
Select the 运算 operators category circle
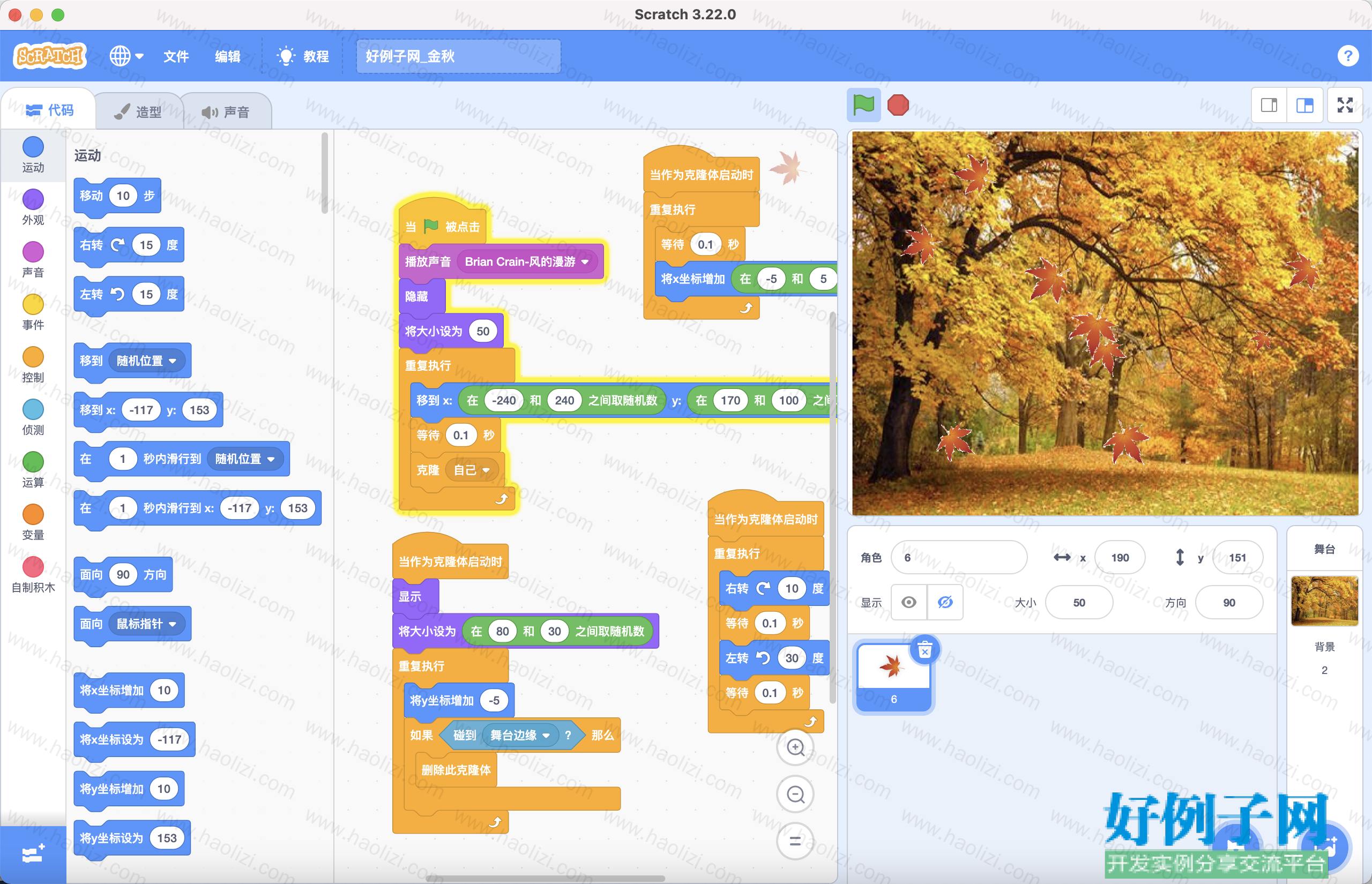(33, 462)
